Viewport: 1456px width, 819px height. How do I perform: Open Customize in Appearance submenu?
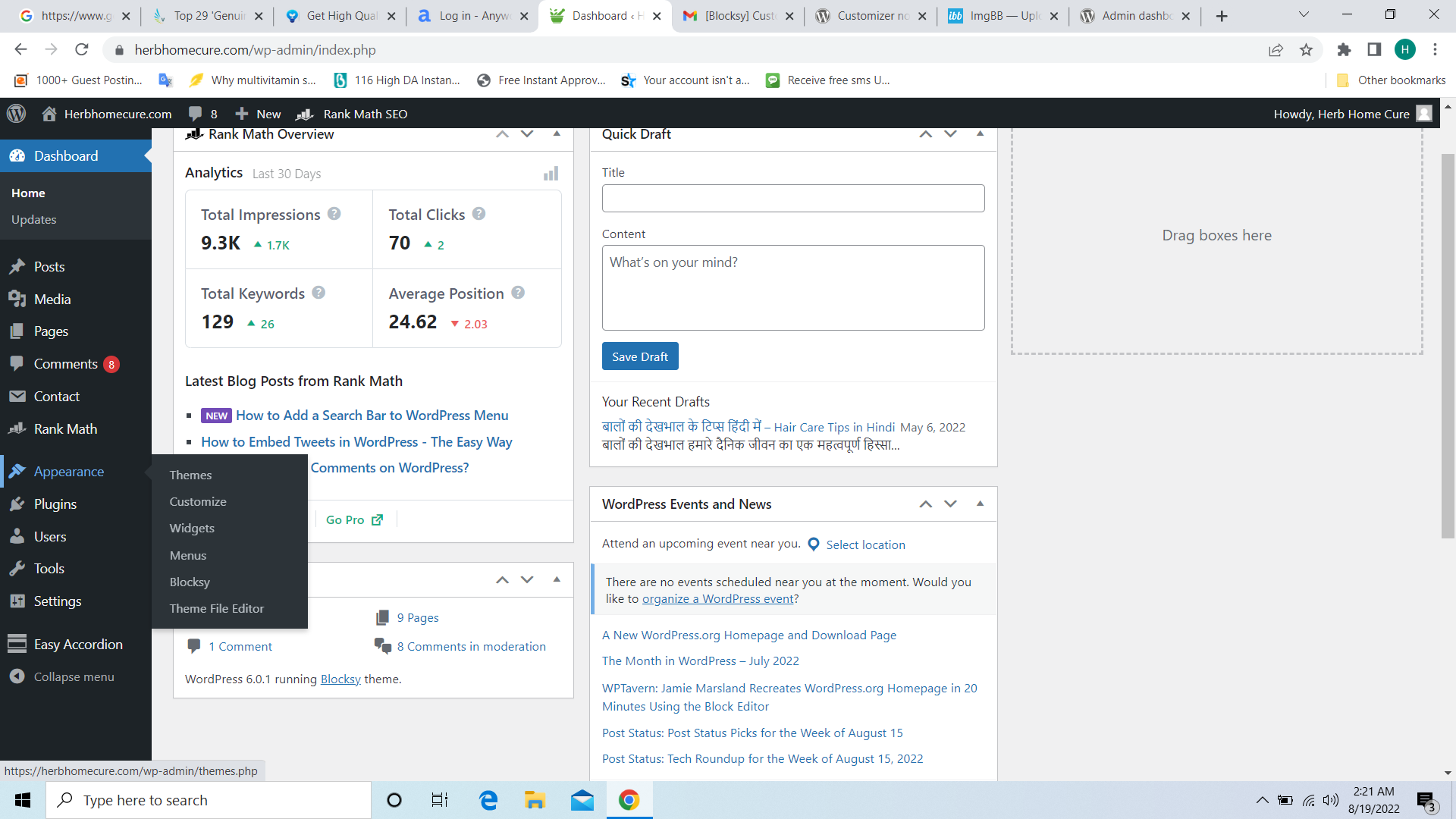coord(198,502)
